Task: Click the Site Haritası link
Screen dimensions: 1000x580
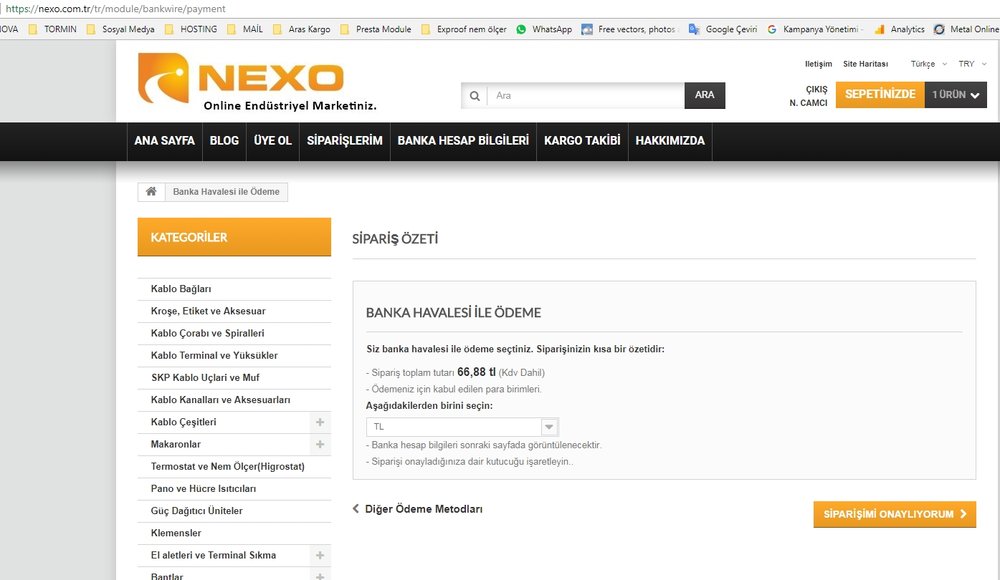Action: (x=865, y=64)
